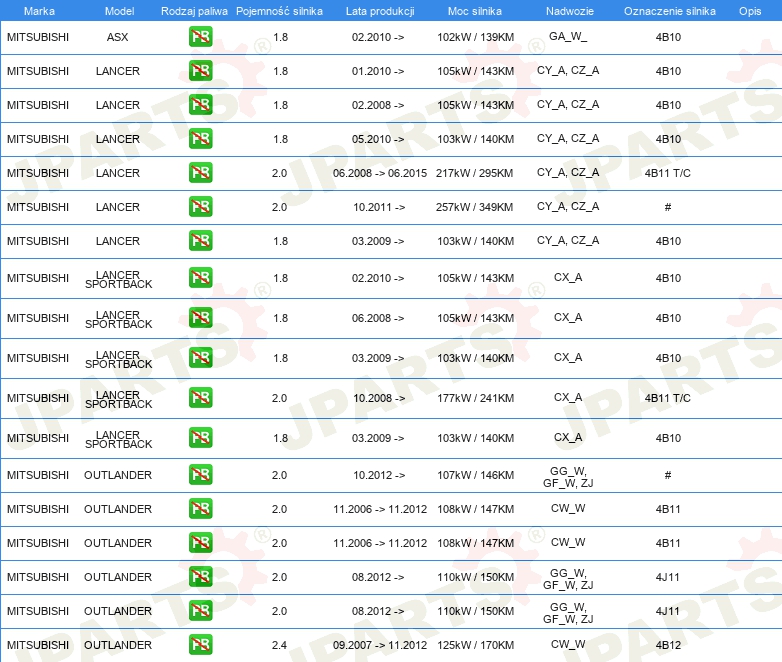
Task: Click the petrol fuel icon in the ASX row
Action: [x=200, y=38]
